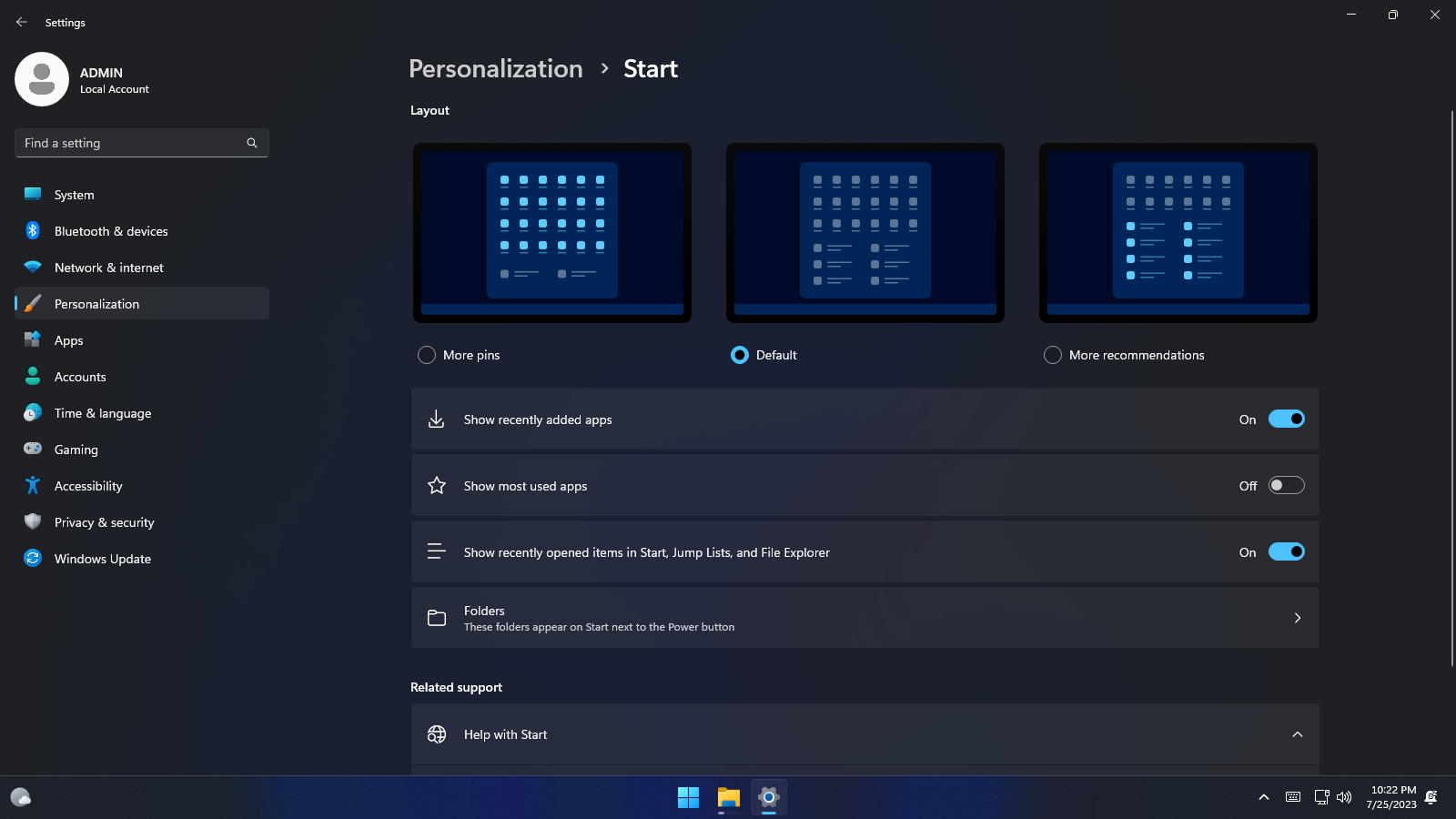Click the Default layout preview thumbnail
Image resolution: width=1456 pixels, height=819 pixels.
point(865,233)
